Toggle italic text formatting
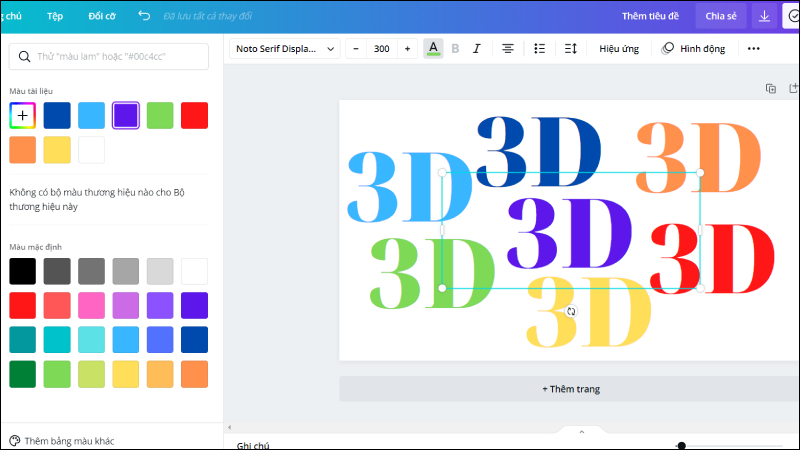This screenshot has width=800, height=450. (x=477, y=48)
